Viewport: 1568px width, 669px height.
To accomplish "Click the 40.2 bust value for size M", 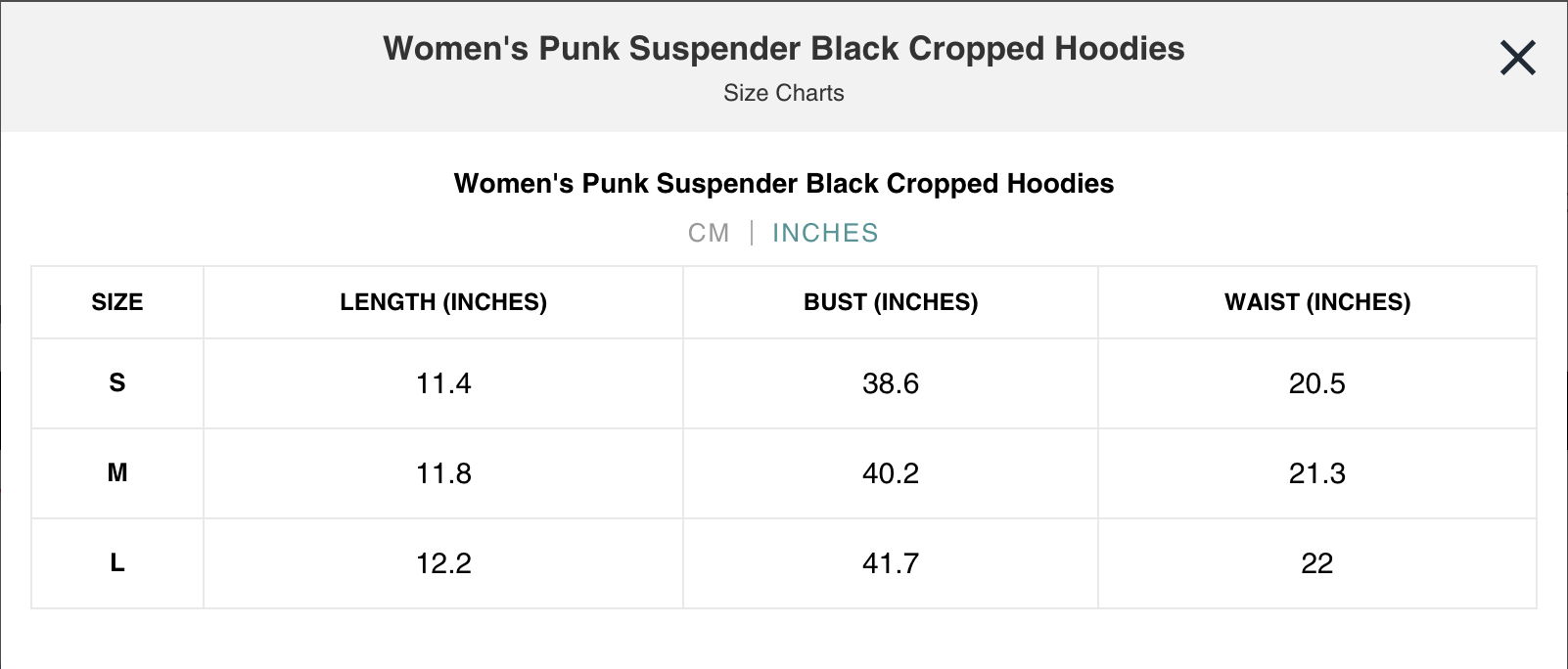I will click(889, 473).
